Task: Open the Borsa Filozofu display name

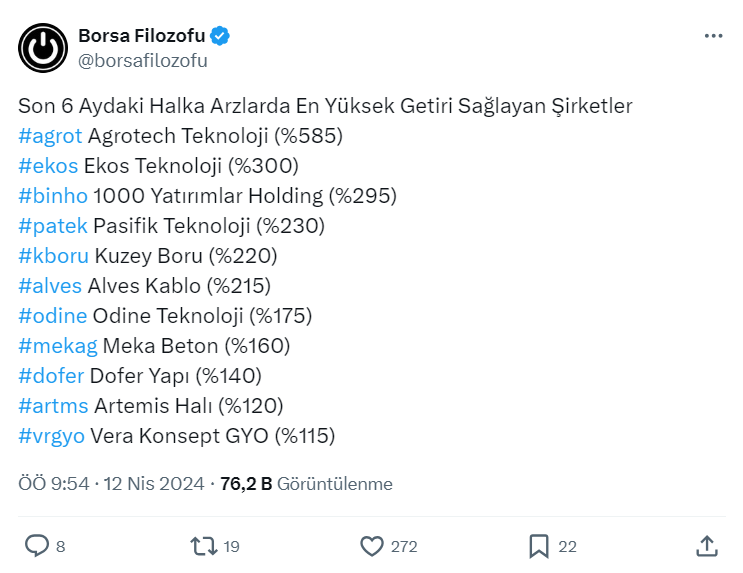Action: (141, 36)
